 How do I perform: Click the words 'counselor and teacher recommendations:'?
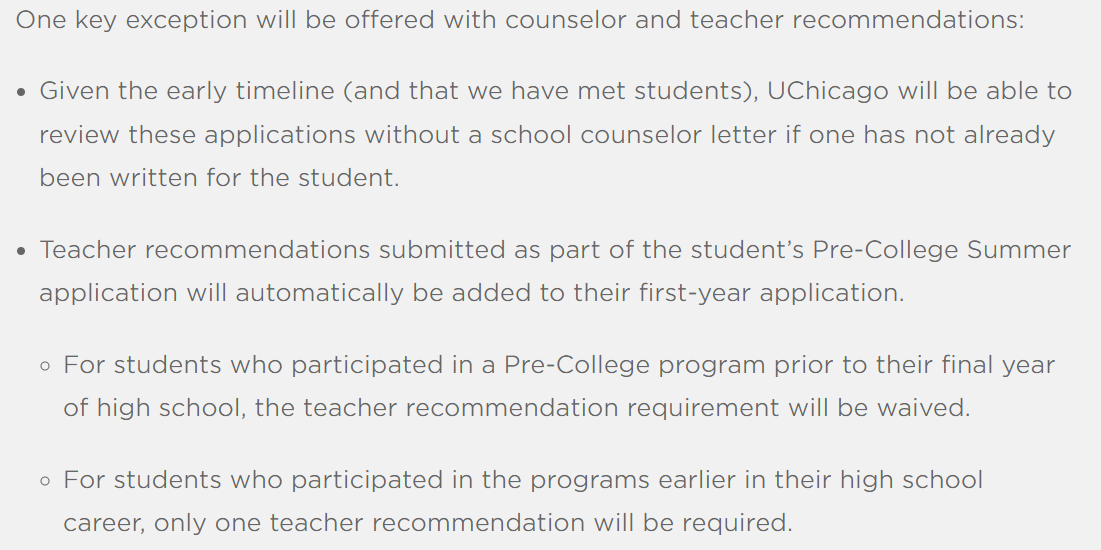click(765, 20)
